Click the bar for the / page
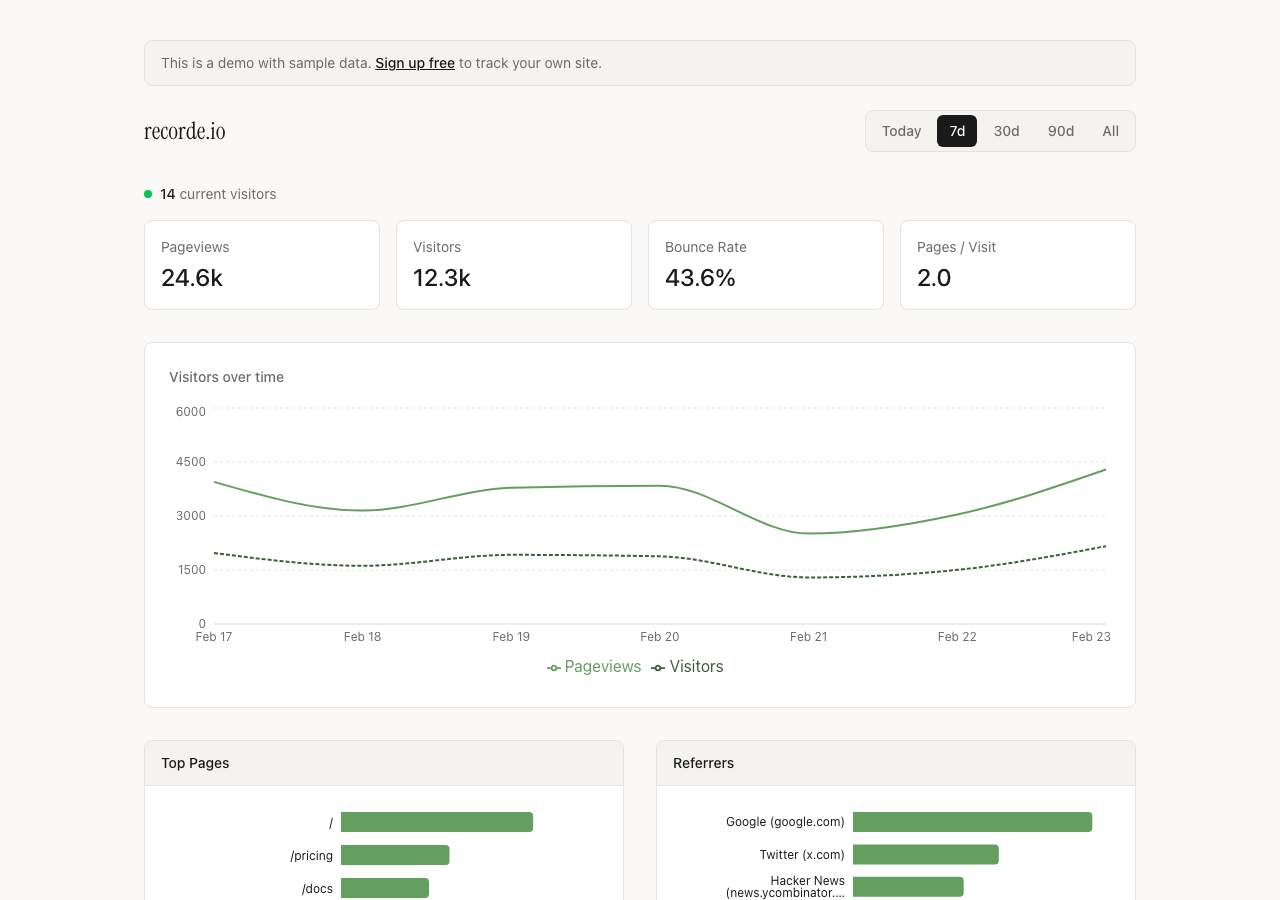Viewport: 1280px width, 900px height. click(x=437, y=822)
